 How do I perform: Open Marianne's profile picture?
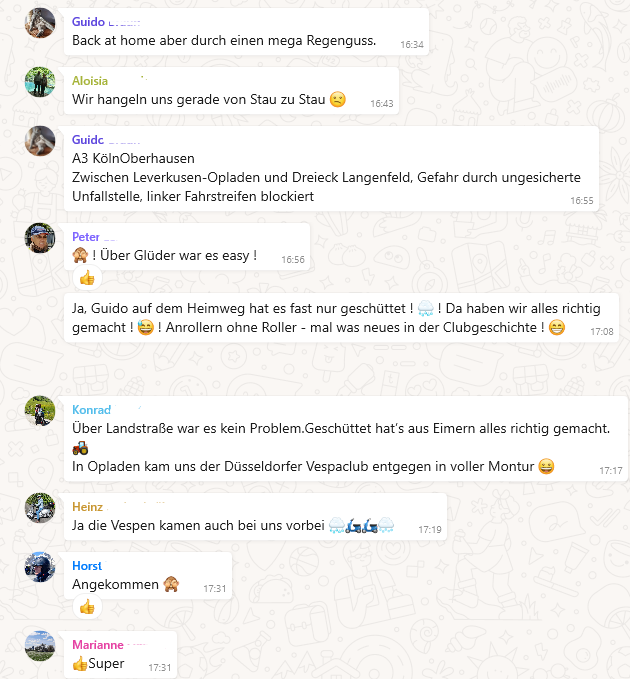[x=40, y=646]
